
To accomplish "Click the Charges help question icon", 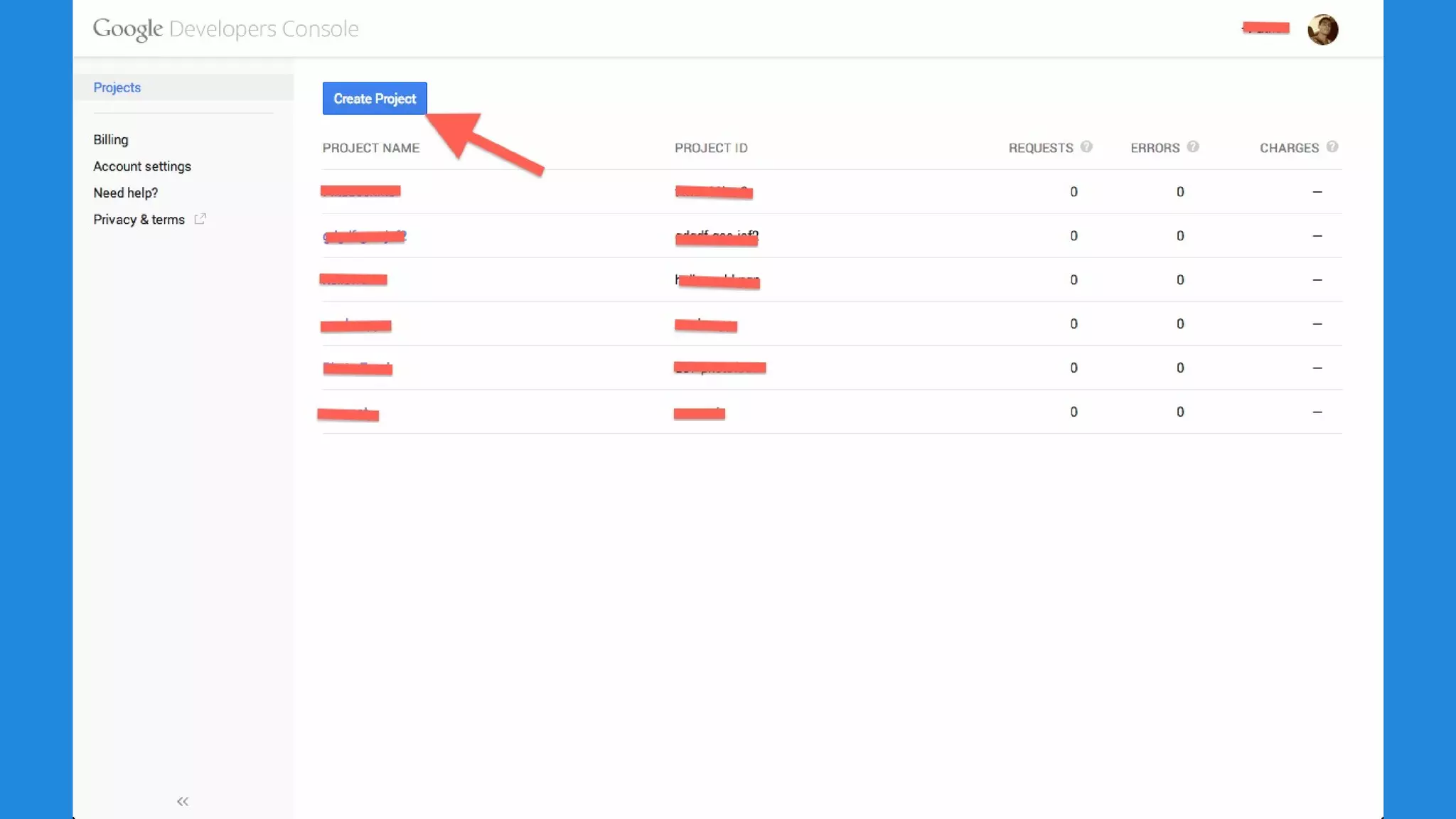I will click(1332, 146).
